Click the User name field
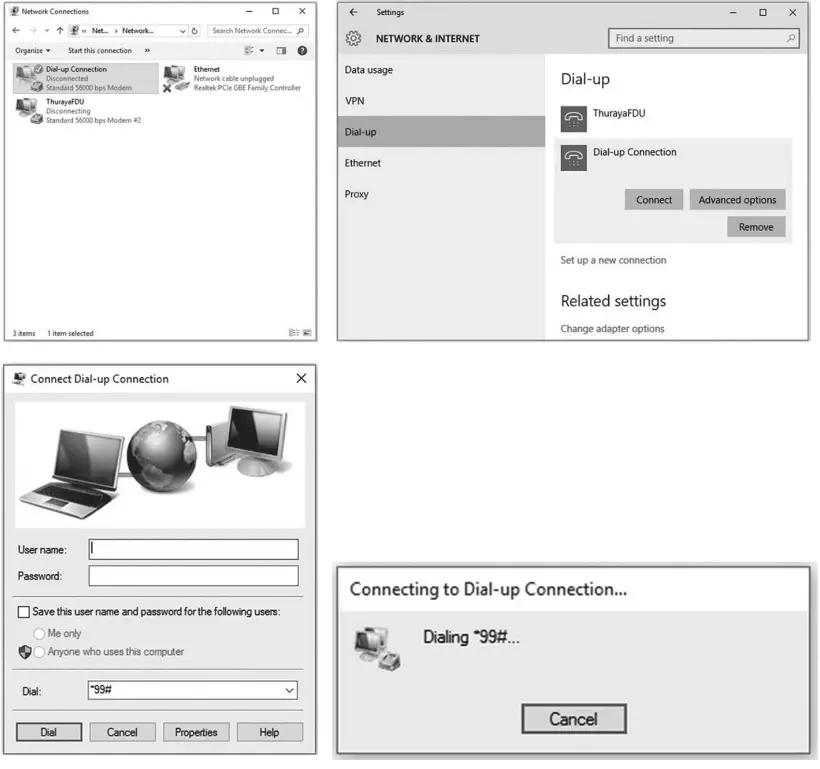820x769 pixels. pyautogui.click(x=193, y=549)
